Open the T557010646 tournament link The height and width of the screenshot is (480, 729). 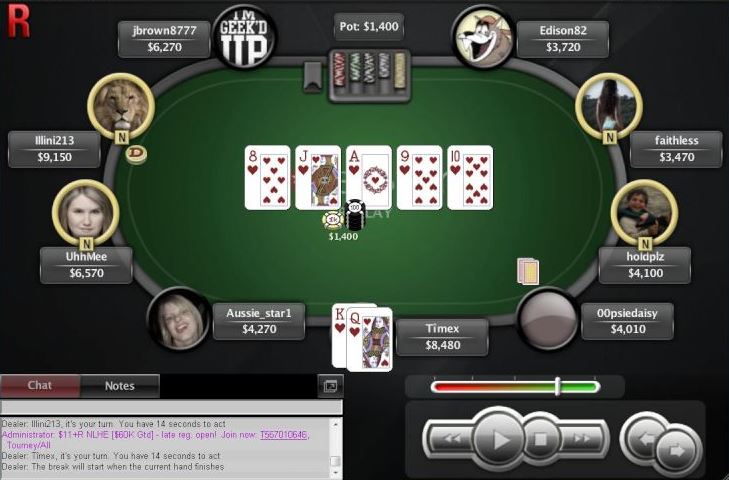click(283, 435)
